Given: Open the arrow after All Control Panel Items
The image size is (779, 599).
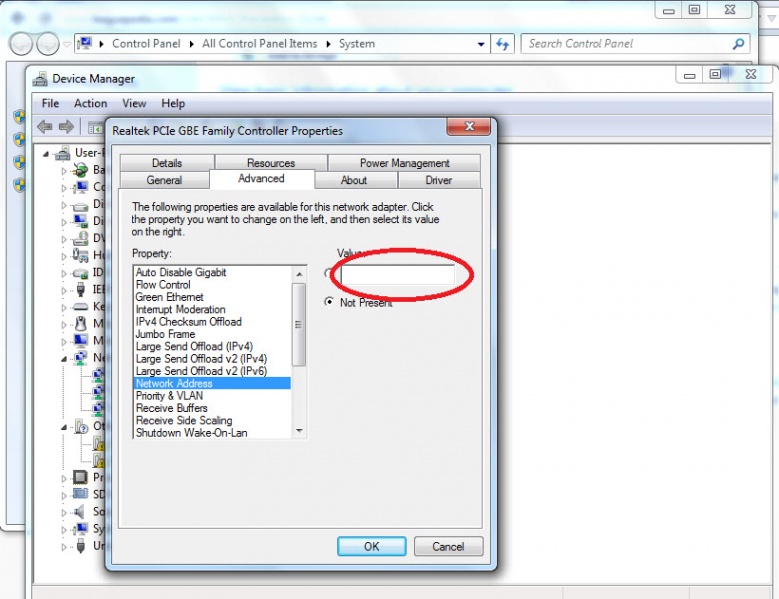Looking at the screenshot, I should [x=328, y=44].
